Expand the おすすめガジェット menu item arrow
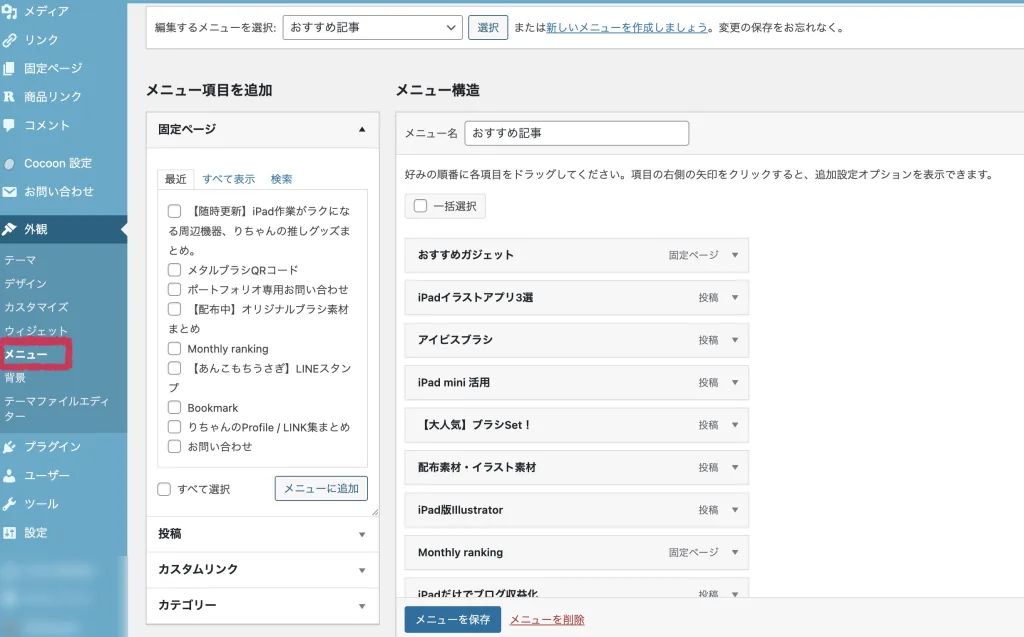 pyautogui.click(x=734, y=255)
